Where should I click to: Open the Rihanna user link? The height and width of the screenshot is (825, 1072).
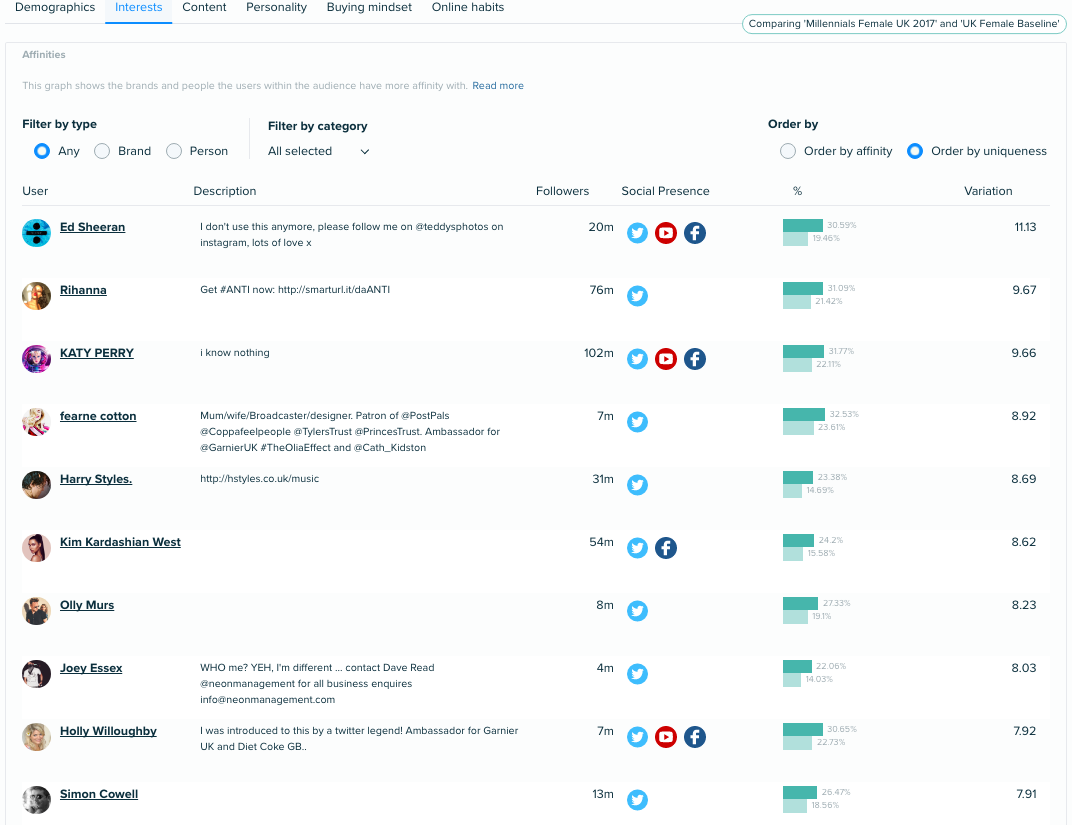click(x=83, y=290)
